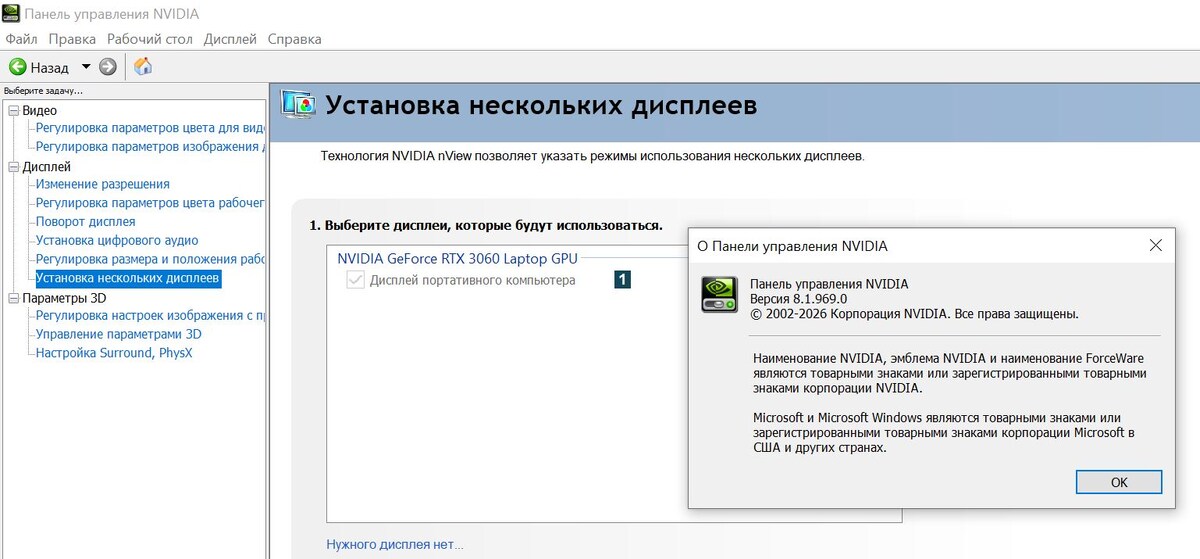Open the Справка menu
The width and height of the screenshot is (1200, 559).
(295, 39)
